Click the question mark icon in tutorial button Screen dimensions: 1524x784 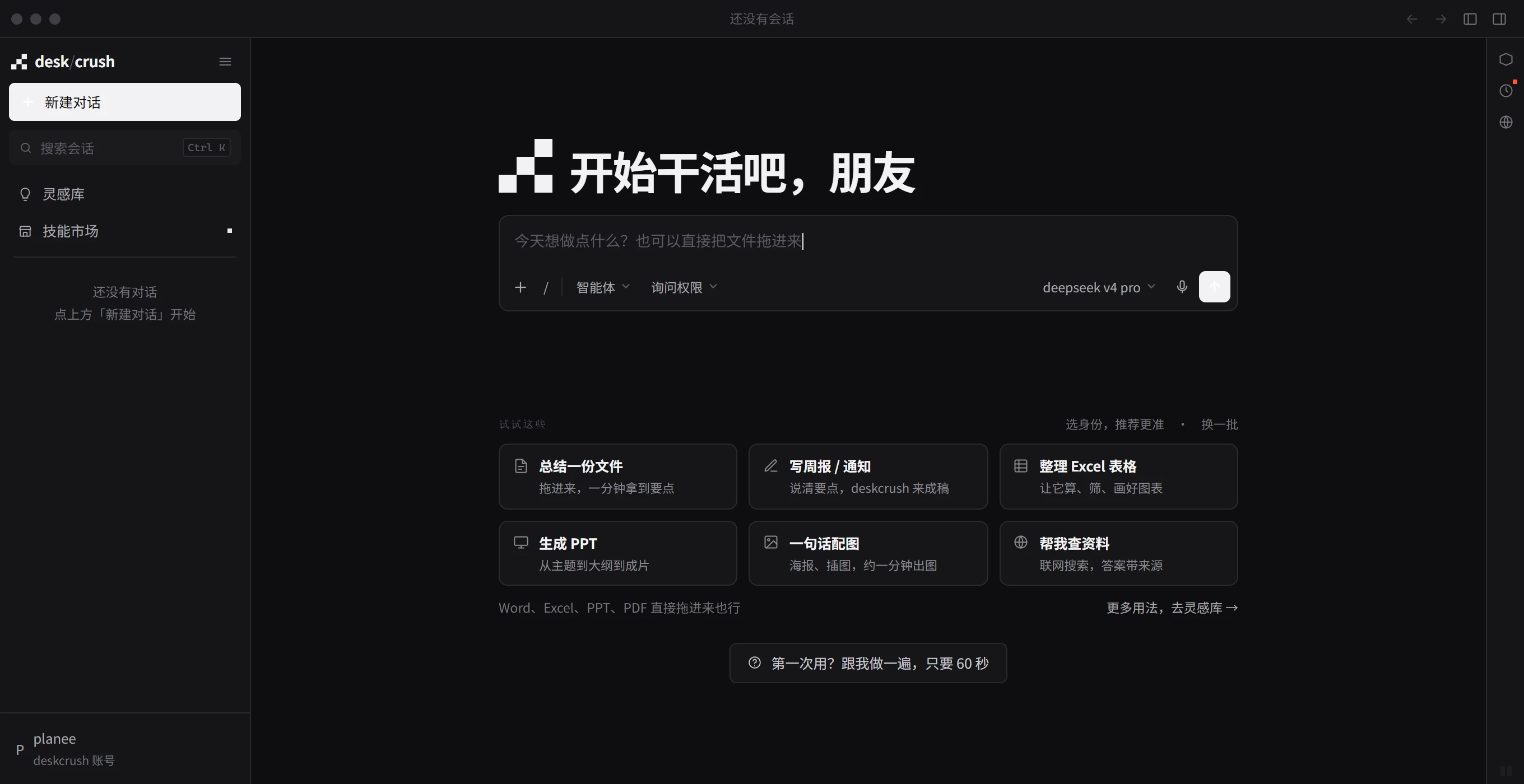pyautogui.click(x=754, y=663)
